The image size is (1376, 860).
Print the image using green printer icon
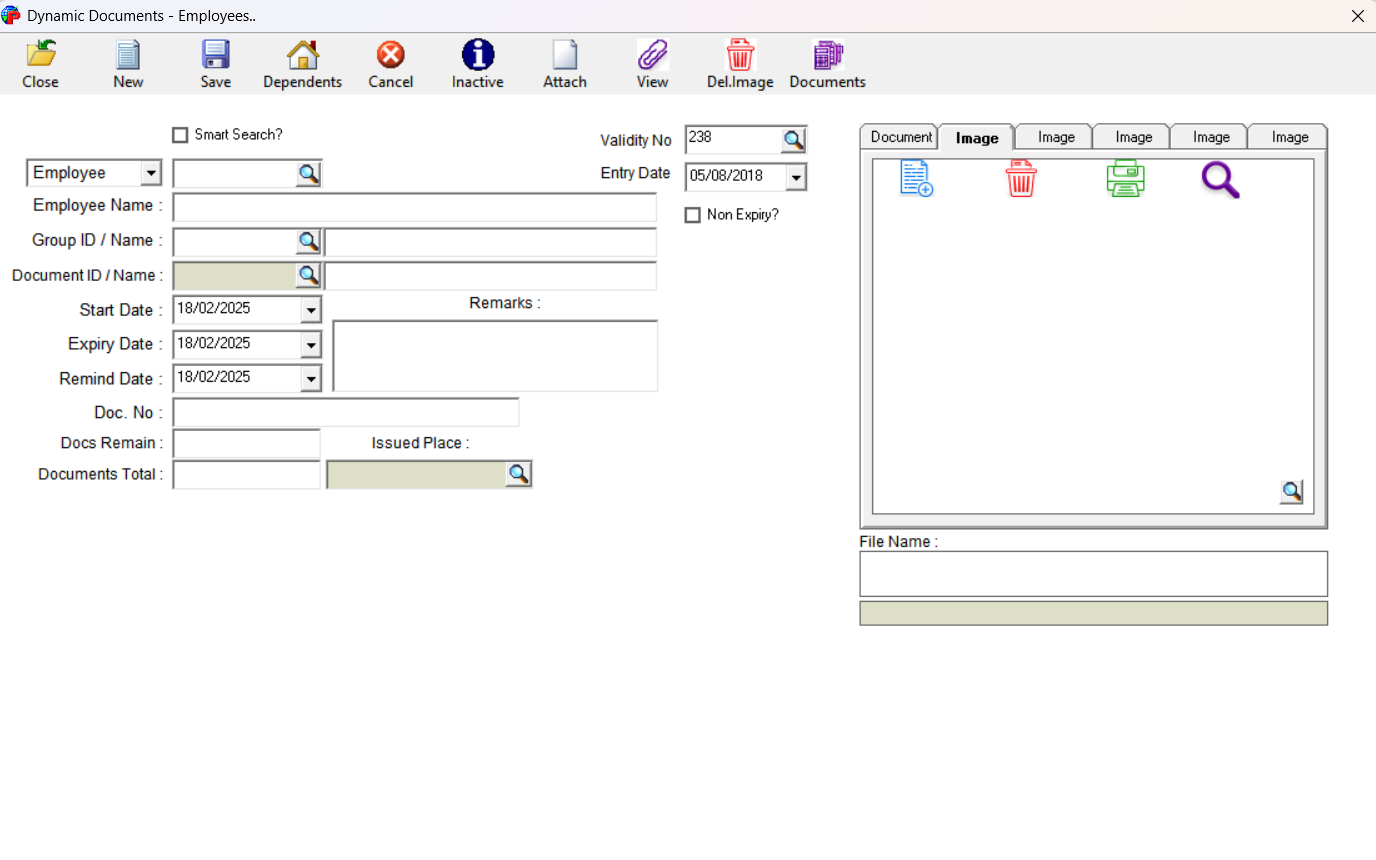(x=1125, y=180)
